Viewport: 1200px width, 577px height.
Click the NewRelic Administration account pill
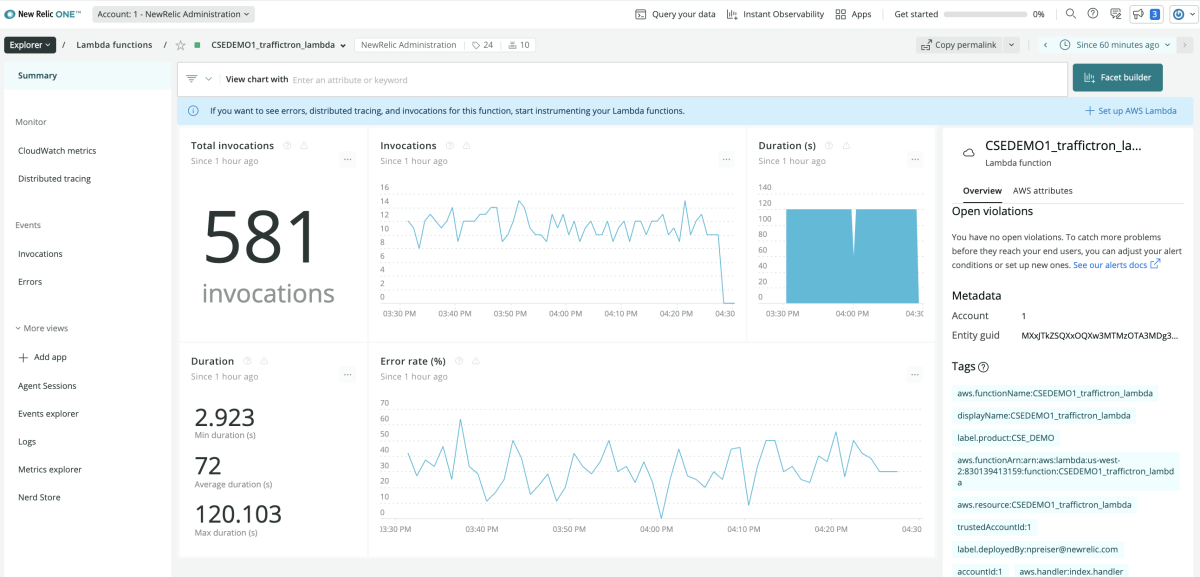tap(408, 45)
